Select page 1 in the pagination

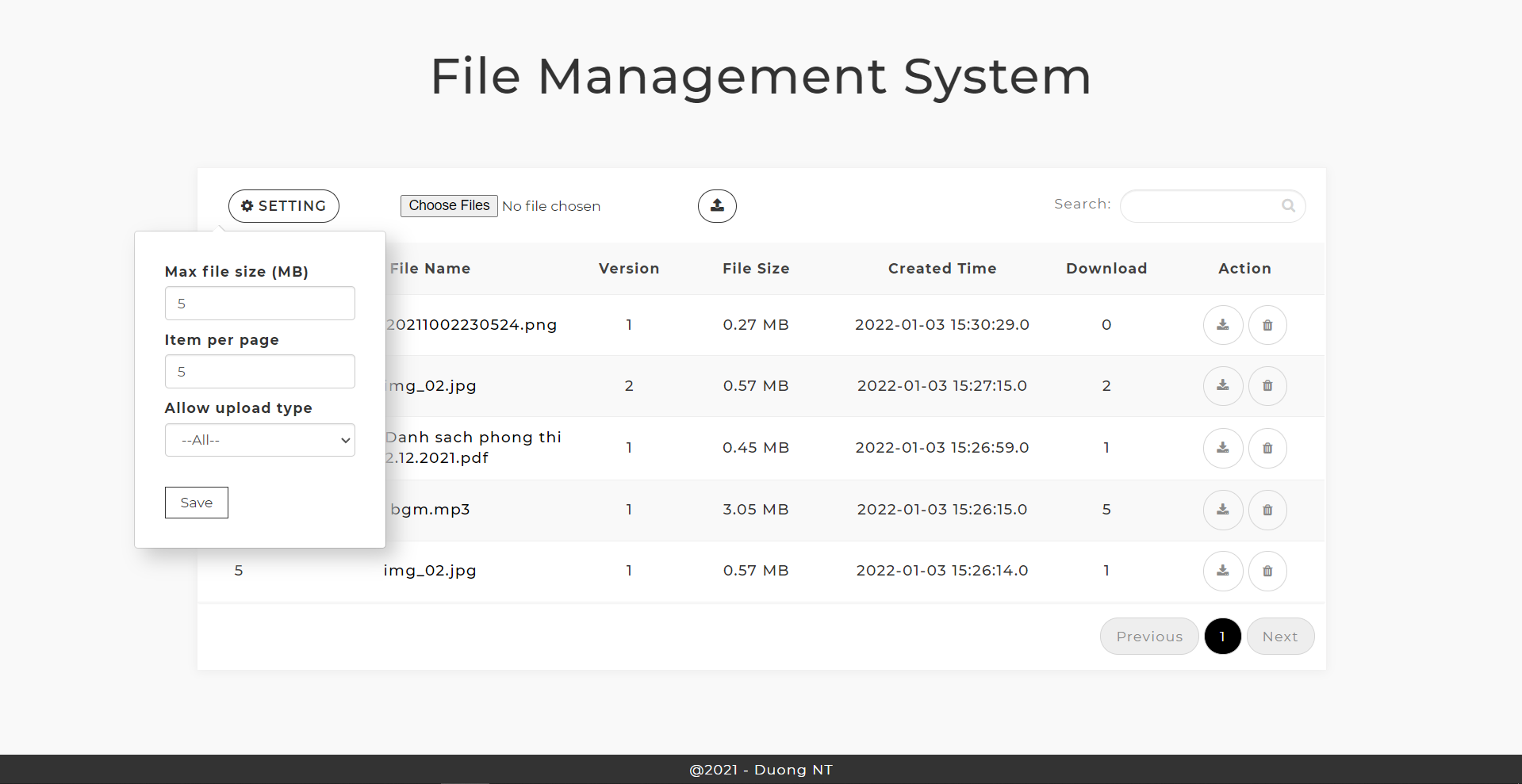point(1222,636)
